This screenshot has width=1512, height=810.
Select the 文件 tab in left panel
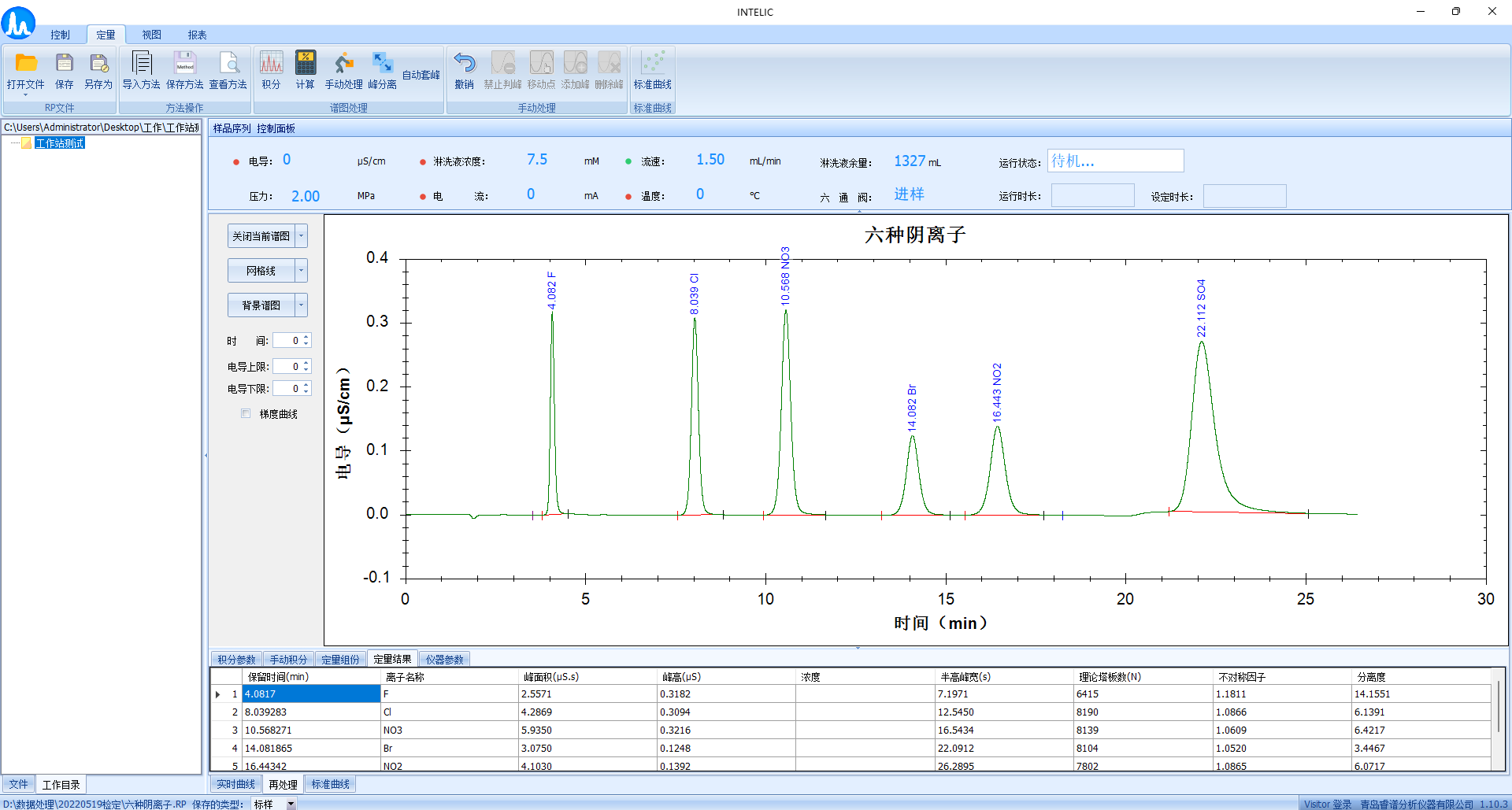tap(18, 784)
